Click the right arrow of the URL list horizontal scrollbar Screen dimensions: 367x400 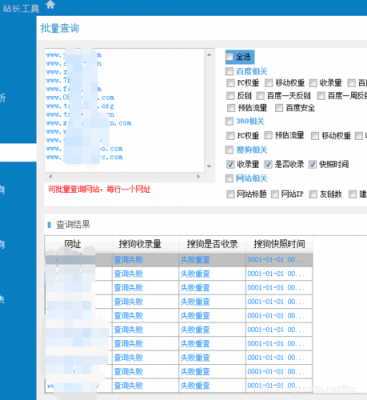click(198, 176)
